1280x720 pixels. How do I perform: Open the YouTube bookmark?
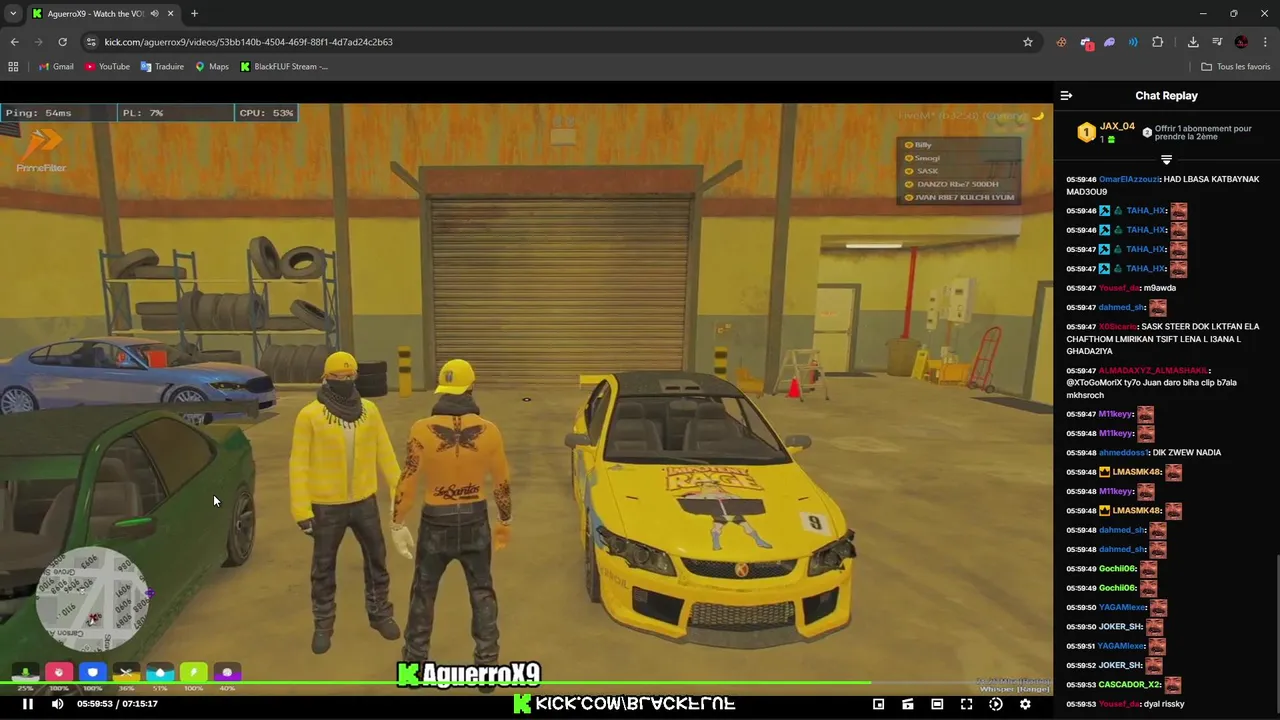pyautogui.click(x=107, y=67)
